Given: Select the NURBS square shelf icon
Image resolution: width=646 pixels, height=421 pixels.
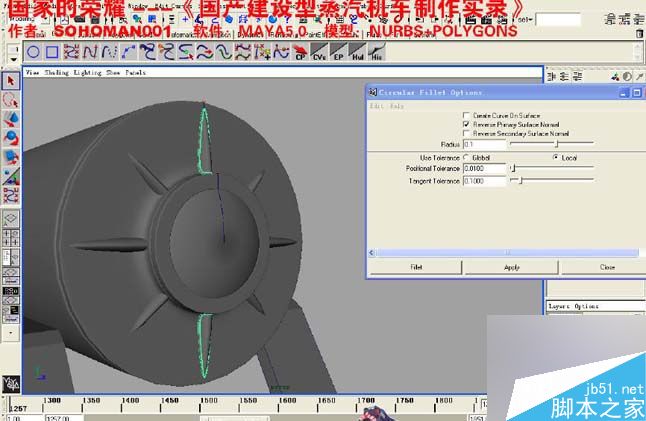Looking at the screenshot, I should (52, 52).
